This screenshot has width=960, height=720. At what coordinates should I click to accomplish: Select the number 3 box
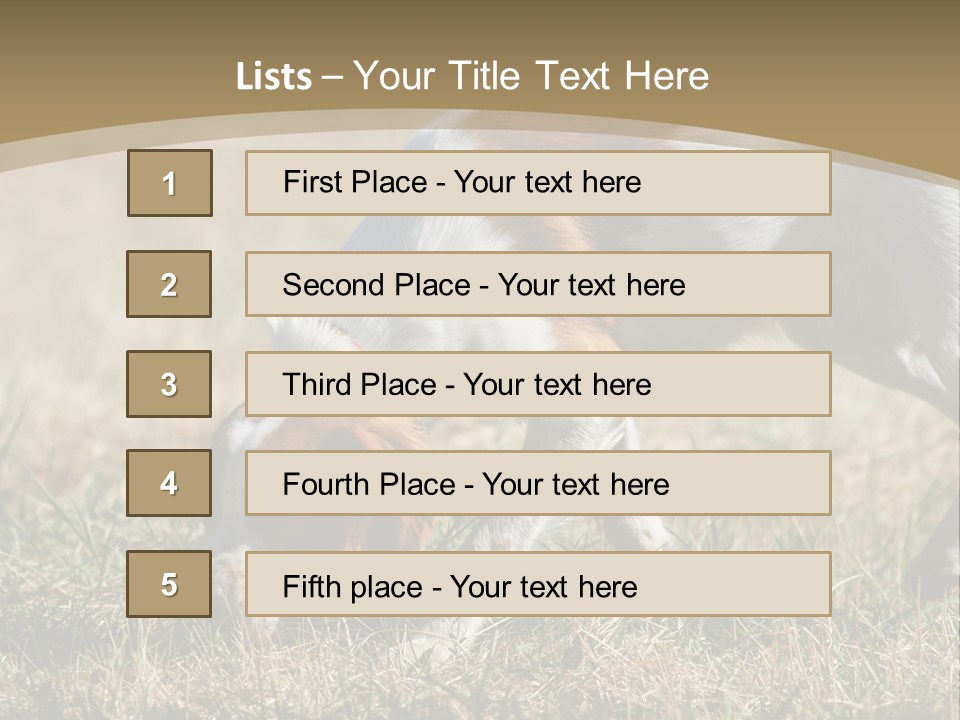point(169,384)
